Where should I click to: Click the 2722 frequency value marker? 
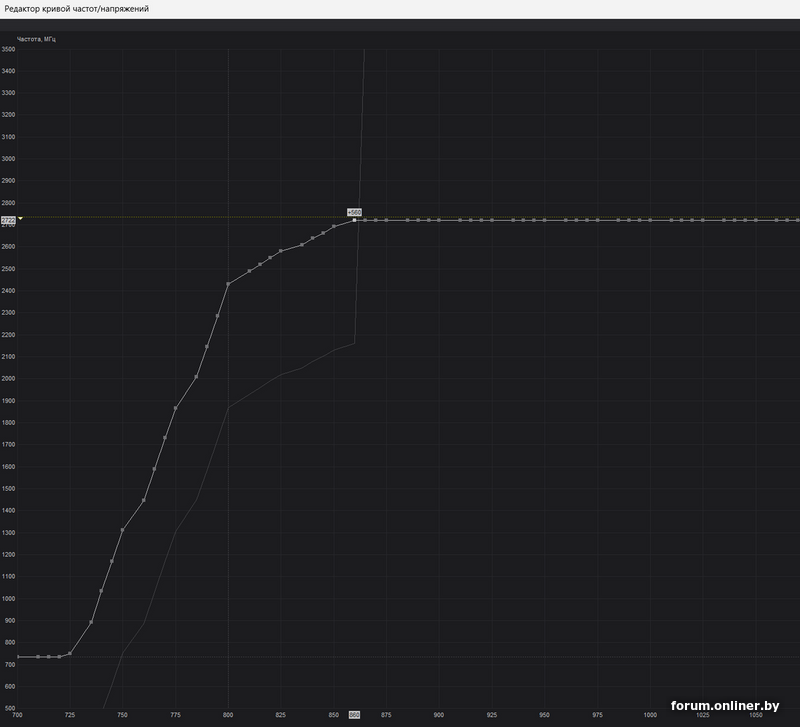pyautogui.click(x=9, y=220)
